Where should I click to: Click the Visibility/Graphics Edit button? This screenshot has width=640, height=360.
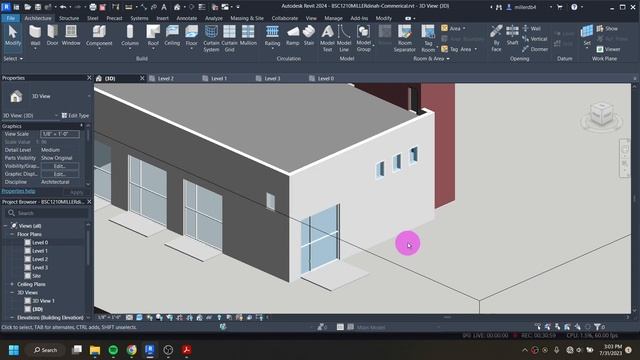60,166
